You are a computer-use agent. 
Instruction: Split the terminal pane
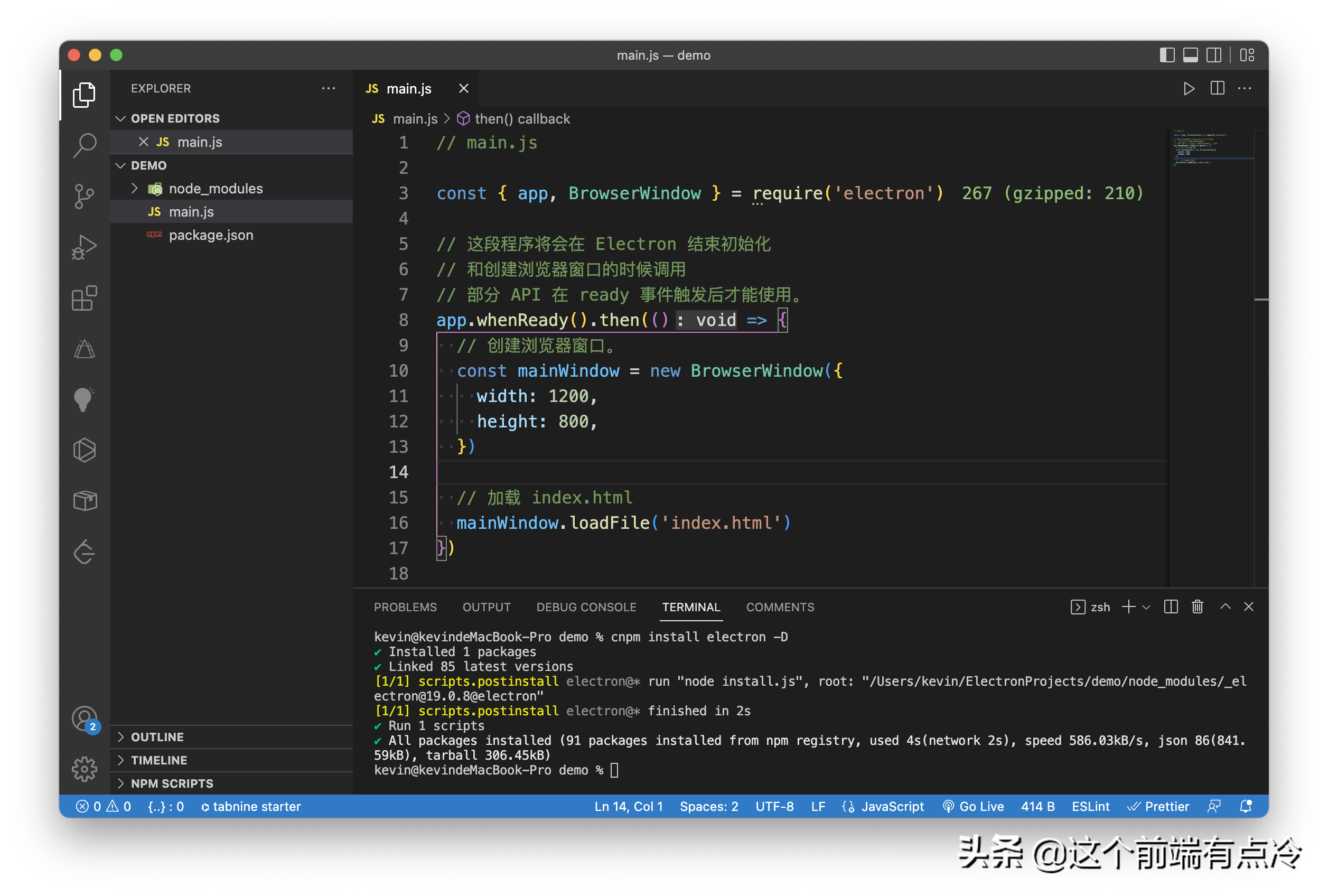point(1171,607)
